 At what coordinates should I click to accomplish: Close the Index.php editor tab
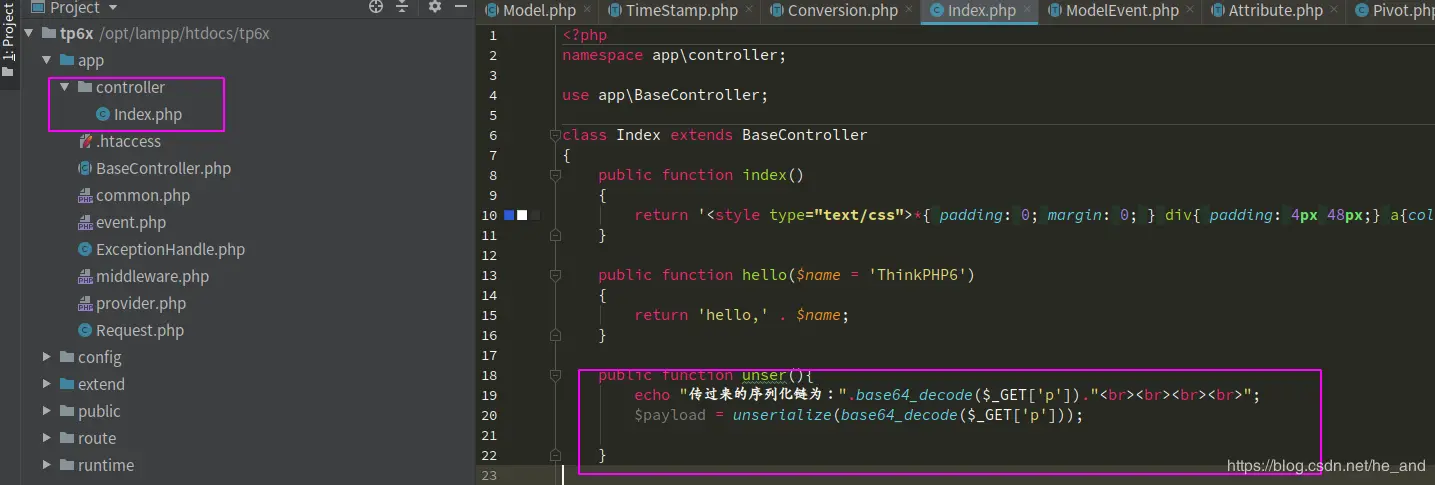point(1025,11)
